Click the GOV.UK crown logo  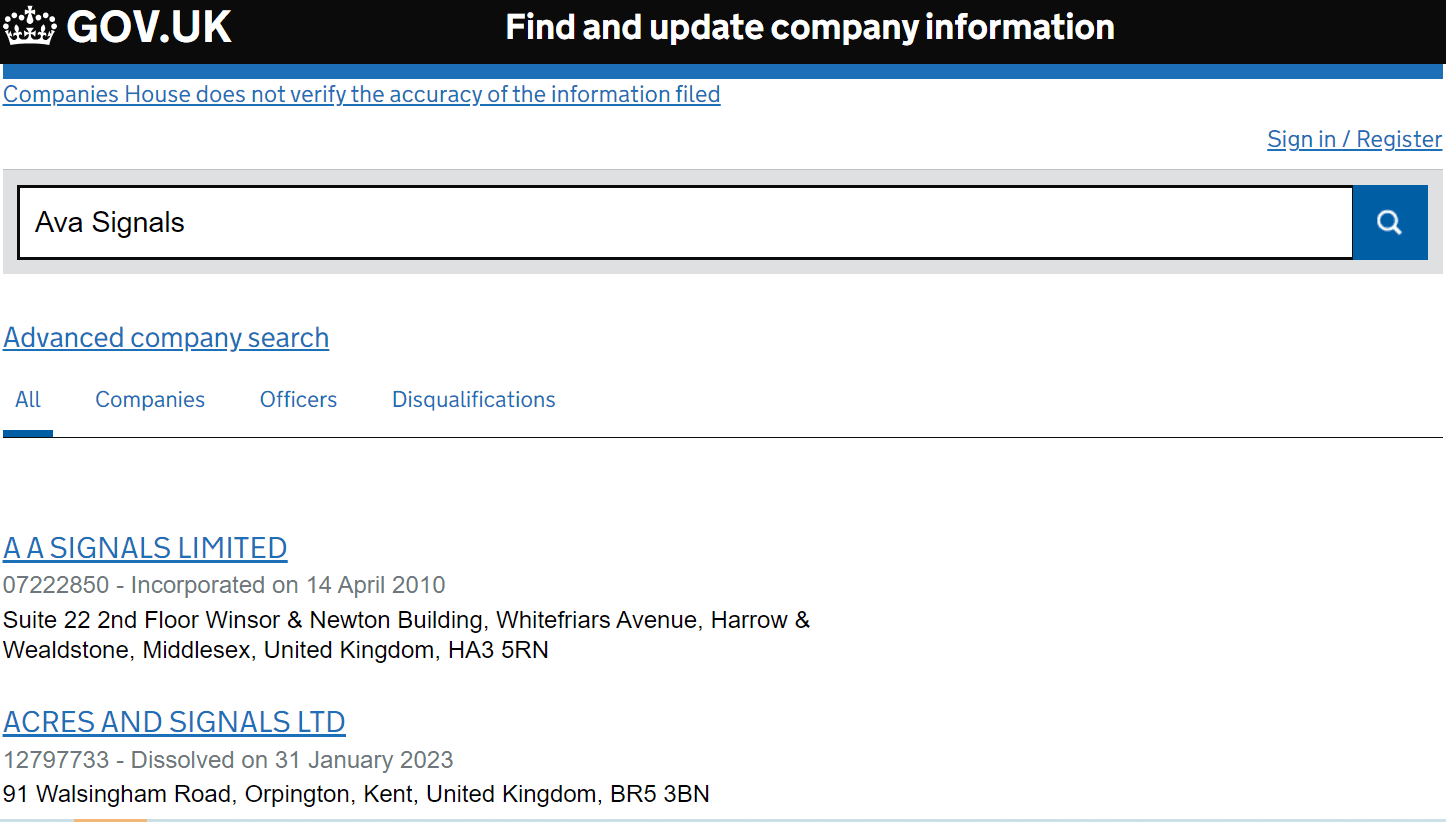pyautogui.click(x=30, y=26)
